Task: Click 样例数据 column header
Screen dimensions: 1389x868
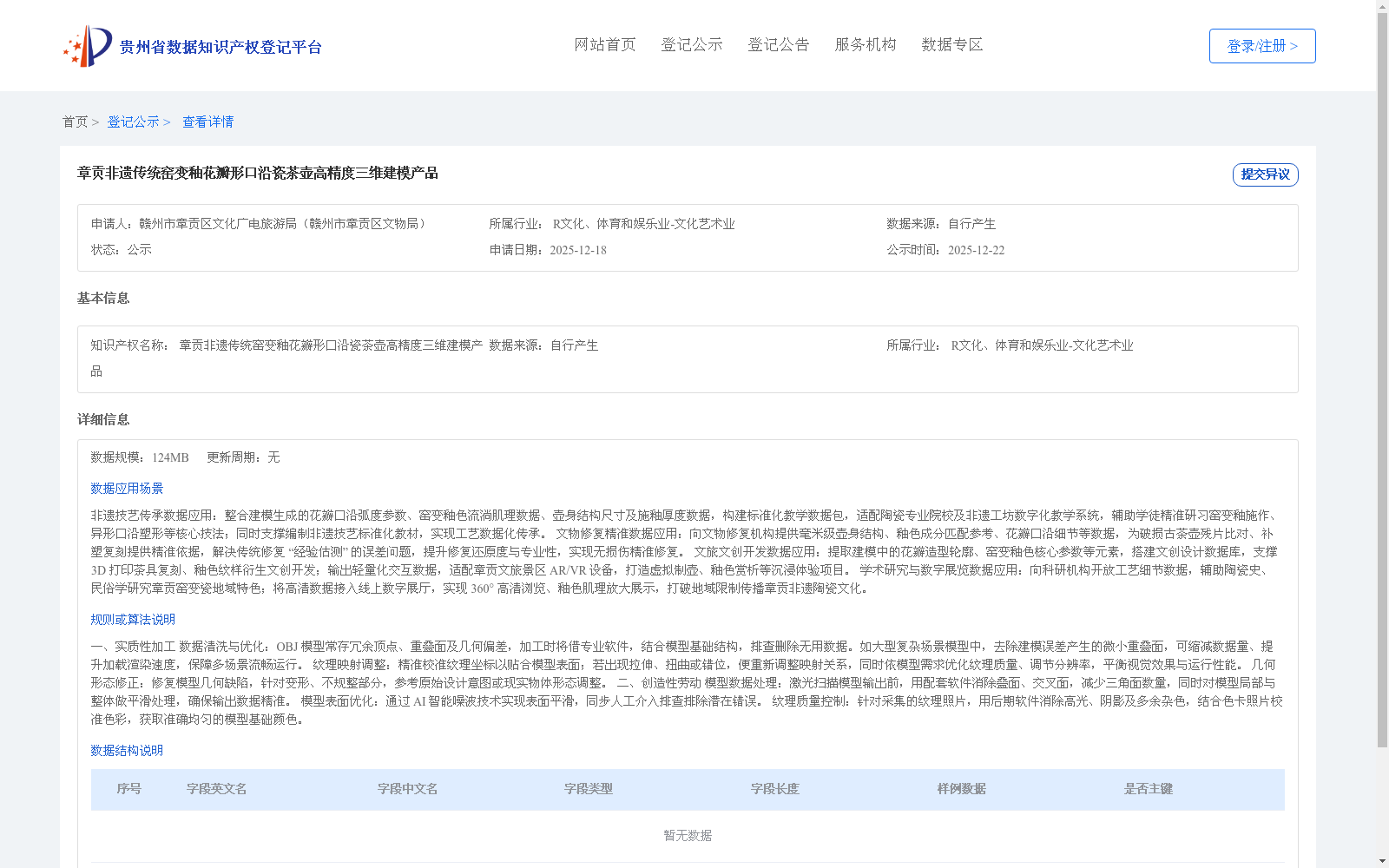Action: click(962, 789)
